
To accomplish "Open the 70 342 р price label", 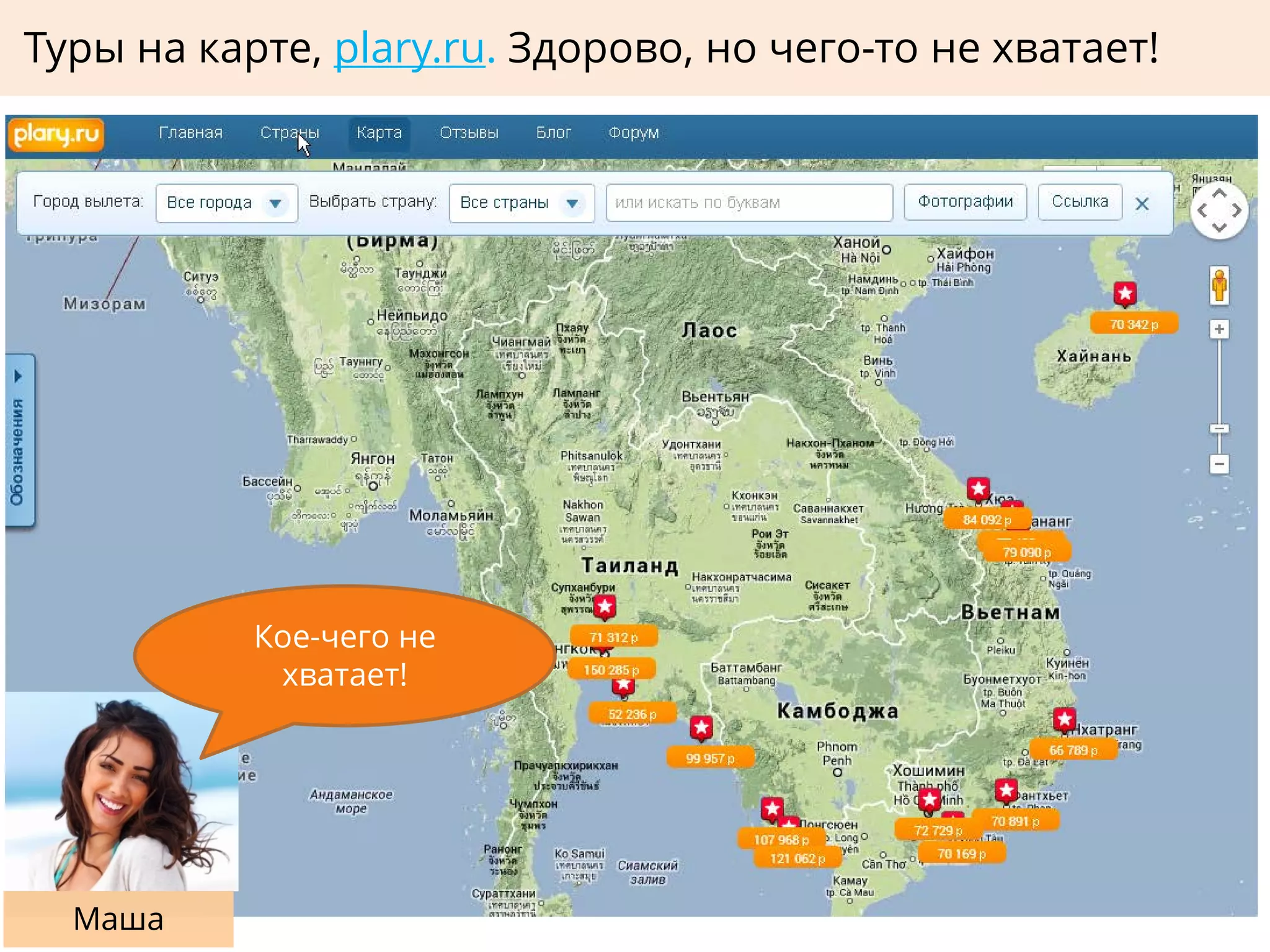I will point(1134,324).
